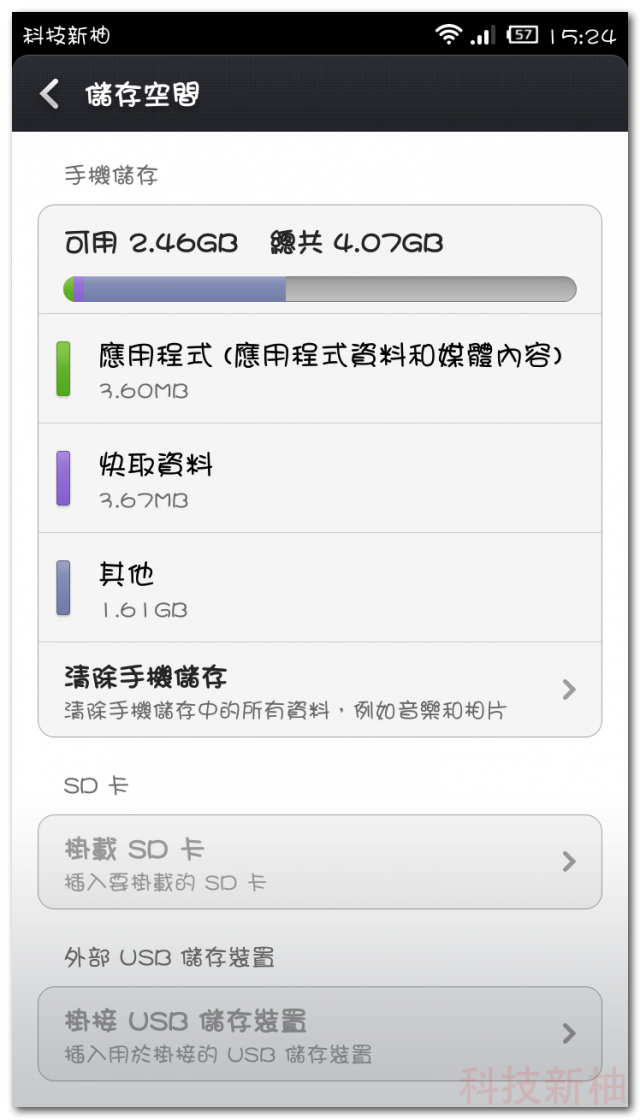
Task: Open chevron next to 清除手機儲存
Action: click(569, 689)
